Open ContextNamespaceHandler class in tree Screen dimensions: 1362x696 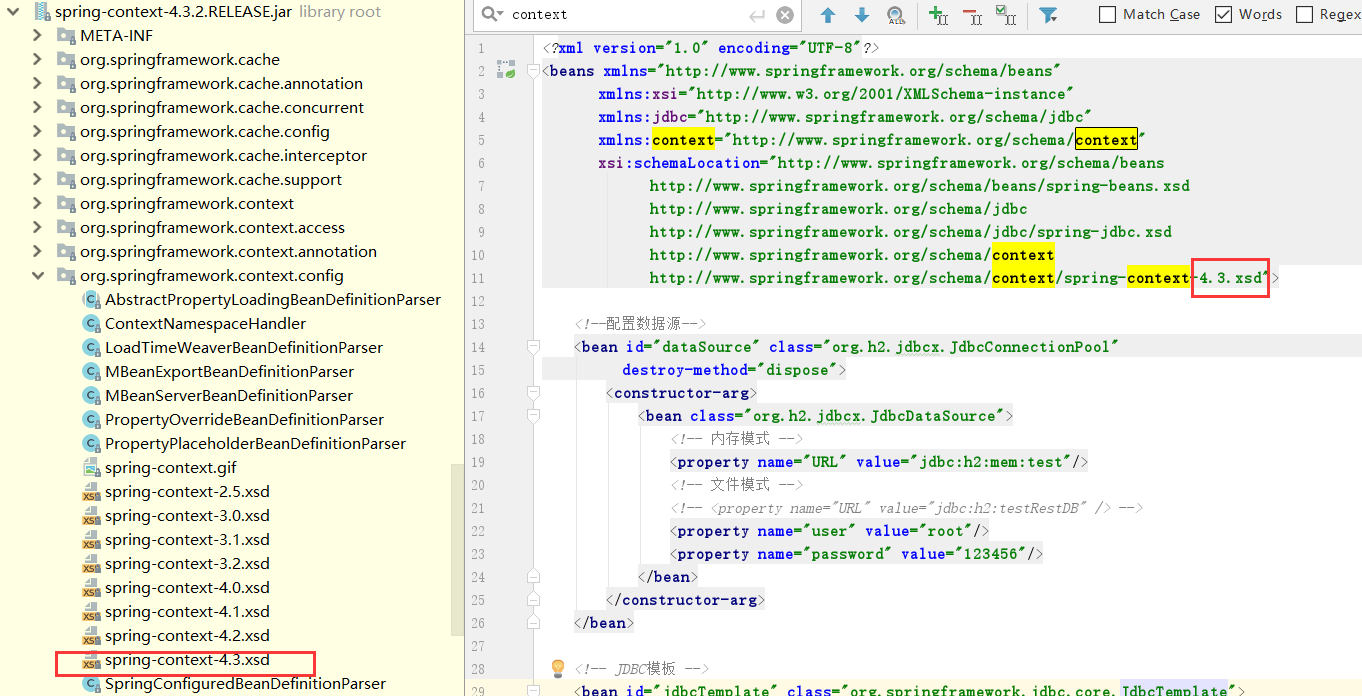click(x=205, y=324)
